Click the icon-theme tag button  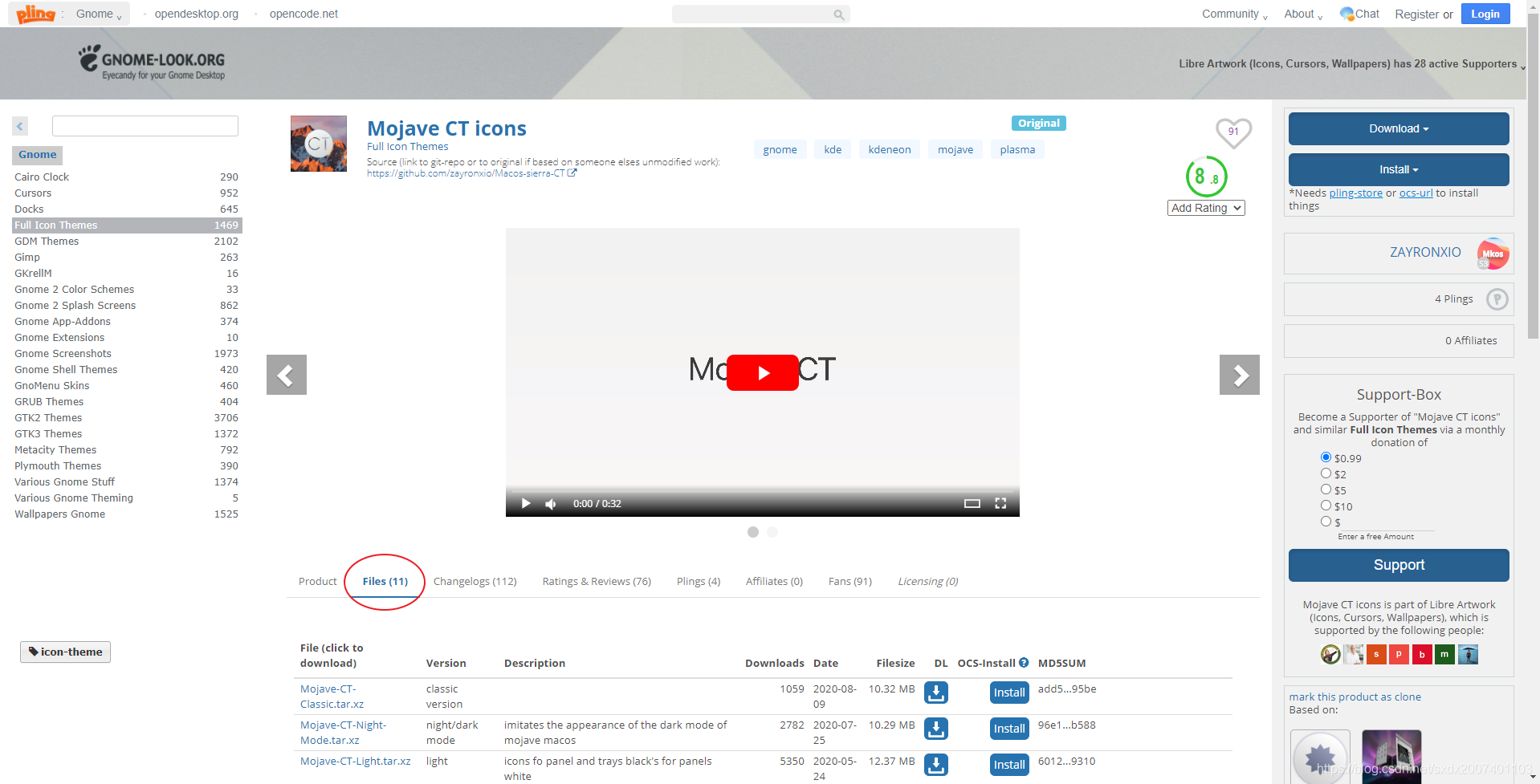(65, 652)
